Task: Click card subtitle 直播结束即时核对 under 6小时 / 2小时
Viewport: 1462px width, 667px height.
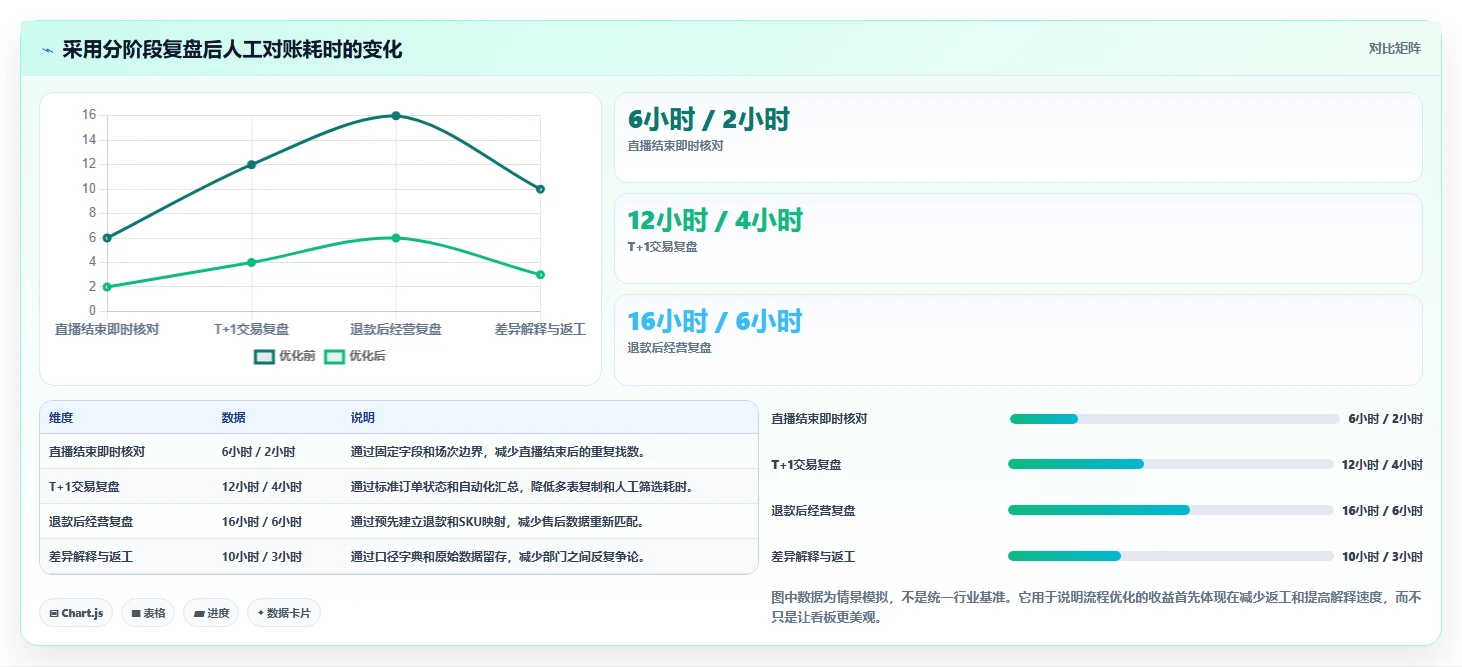Action: (x=675, y=146)
